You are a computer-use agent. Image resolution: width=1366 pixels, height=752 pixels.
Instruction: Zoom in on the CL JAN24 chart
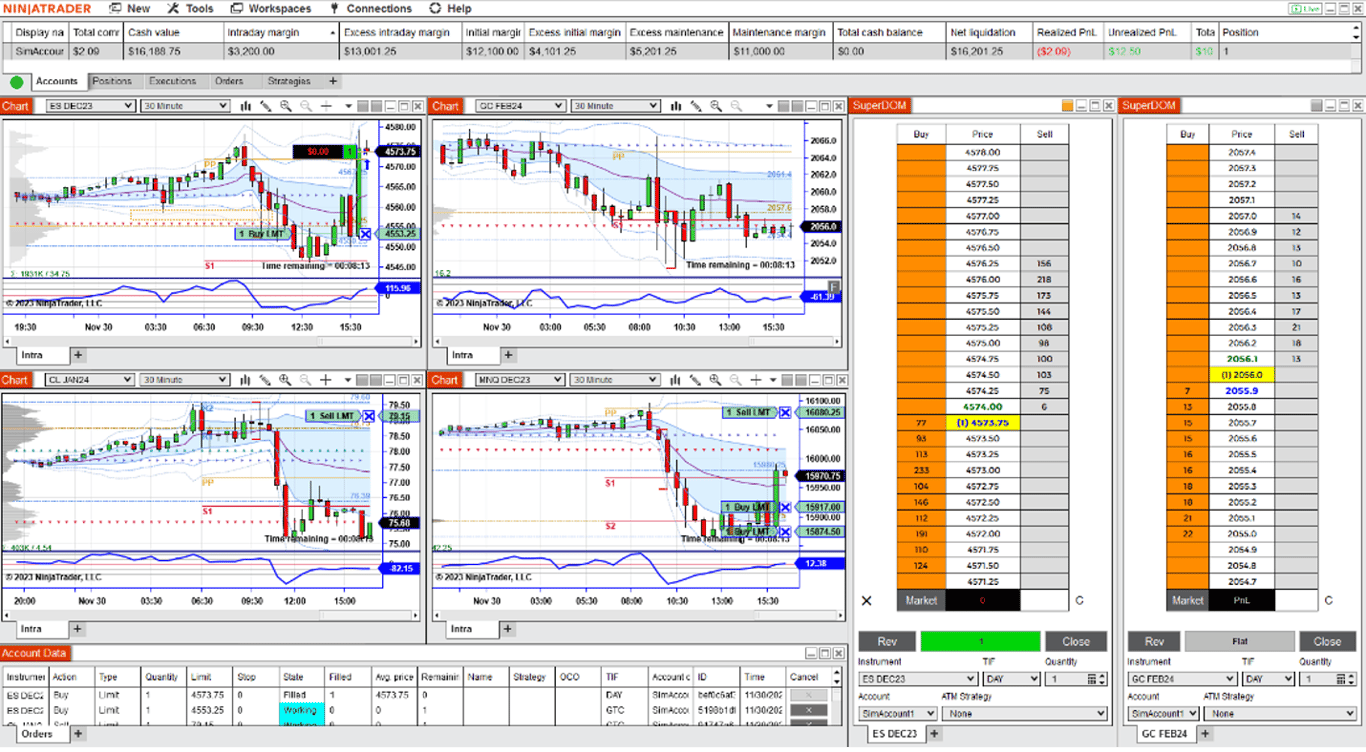coord(286,380)
